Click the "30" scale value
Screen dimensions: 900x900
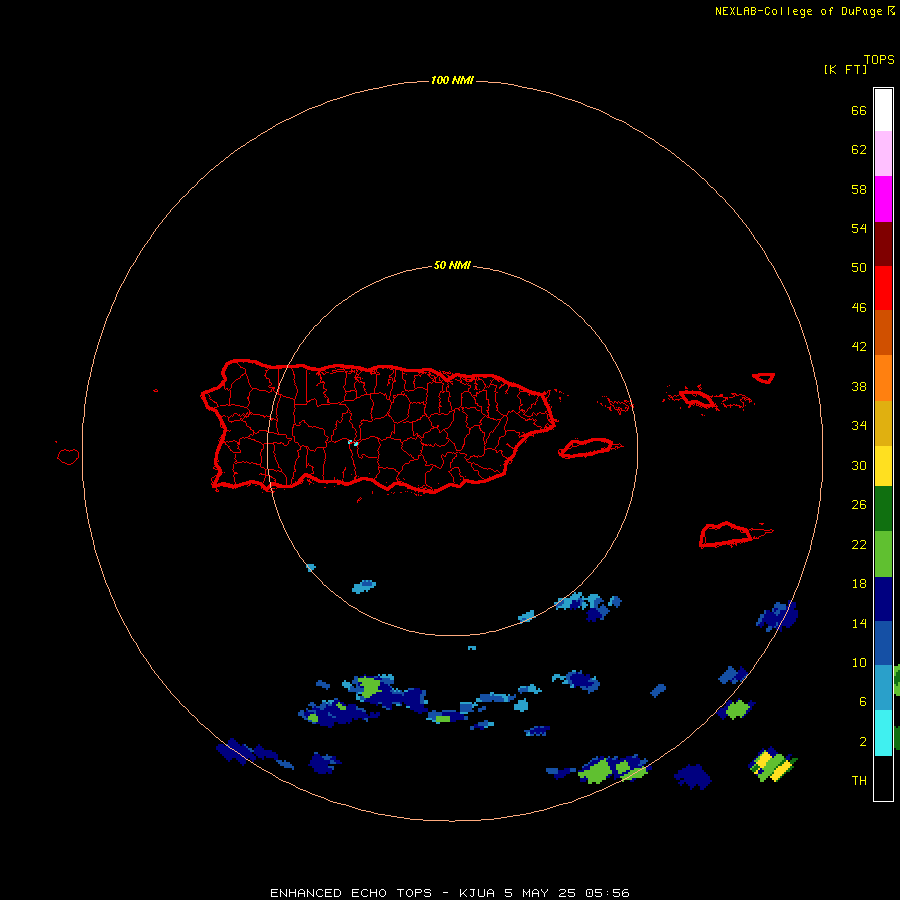pyautogui.click(x=859, y=465)
